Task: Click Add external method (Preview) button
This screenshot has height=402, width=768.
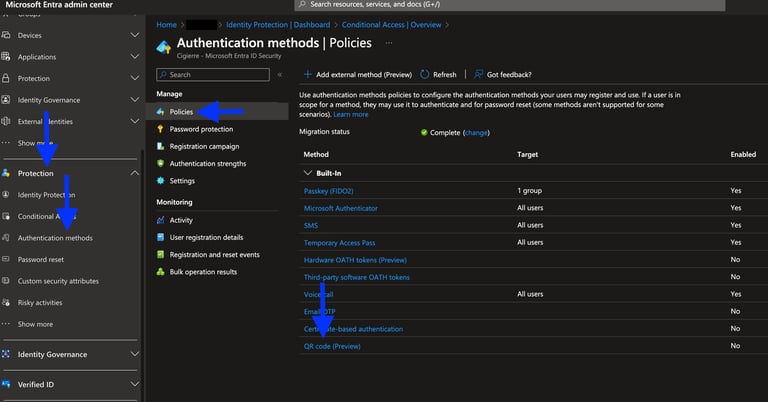Action: click(358, 74)
